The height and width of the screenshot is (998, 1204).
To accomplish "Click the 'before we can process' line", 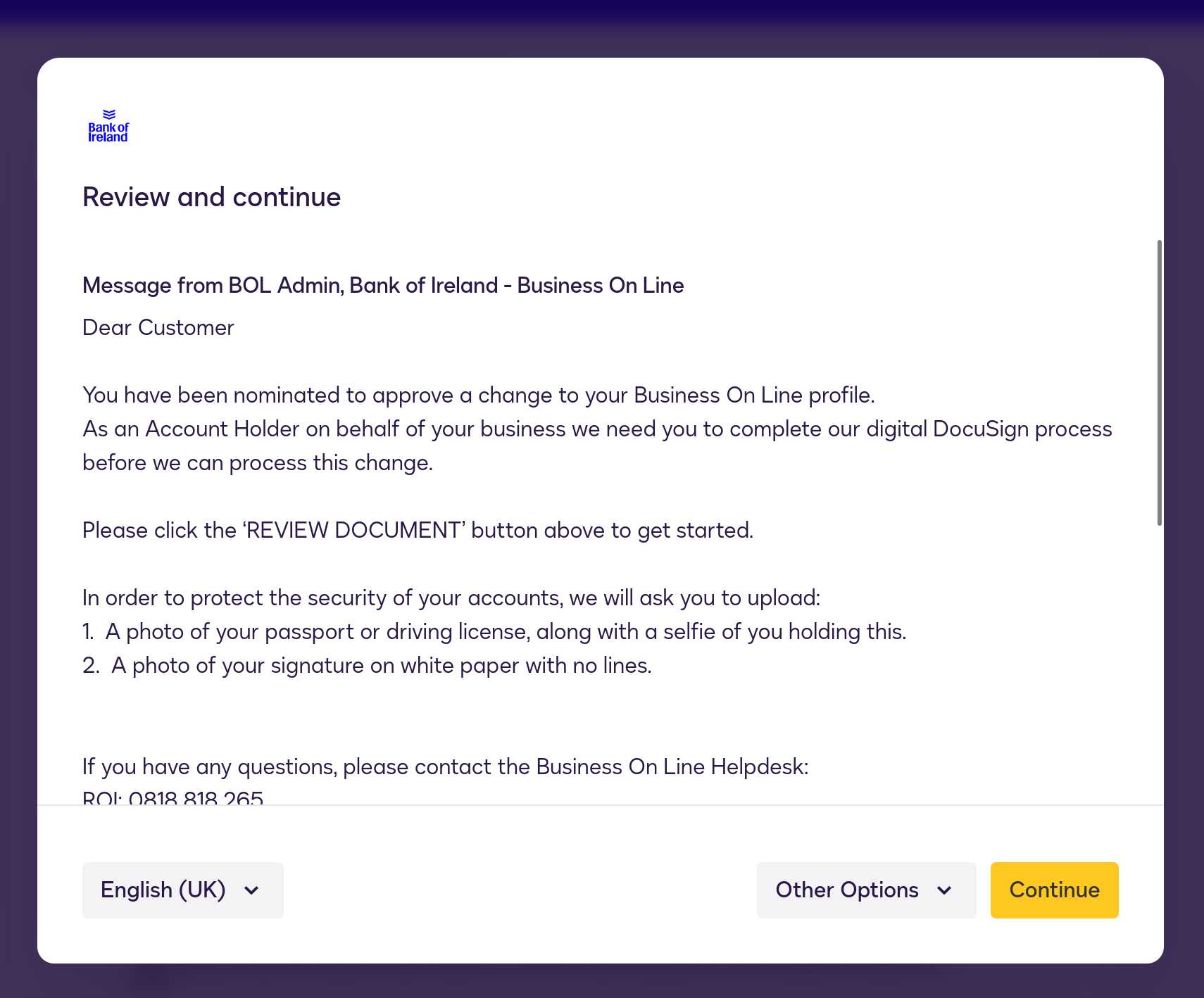I will click(x=257, y=462).
